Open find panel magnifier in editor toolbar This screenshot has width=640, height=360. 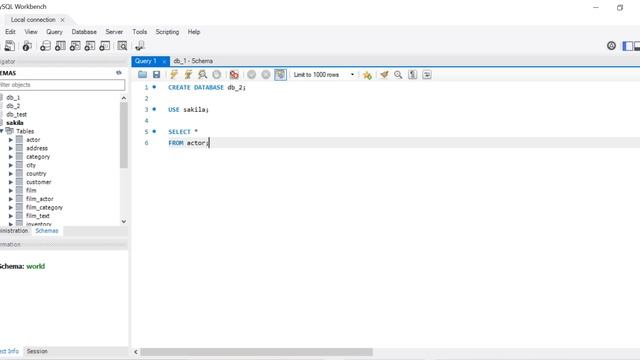pos(398,75)
